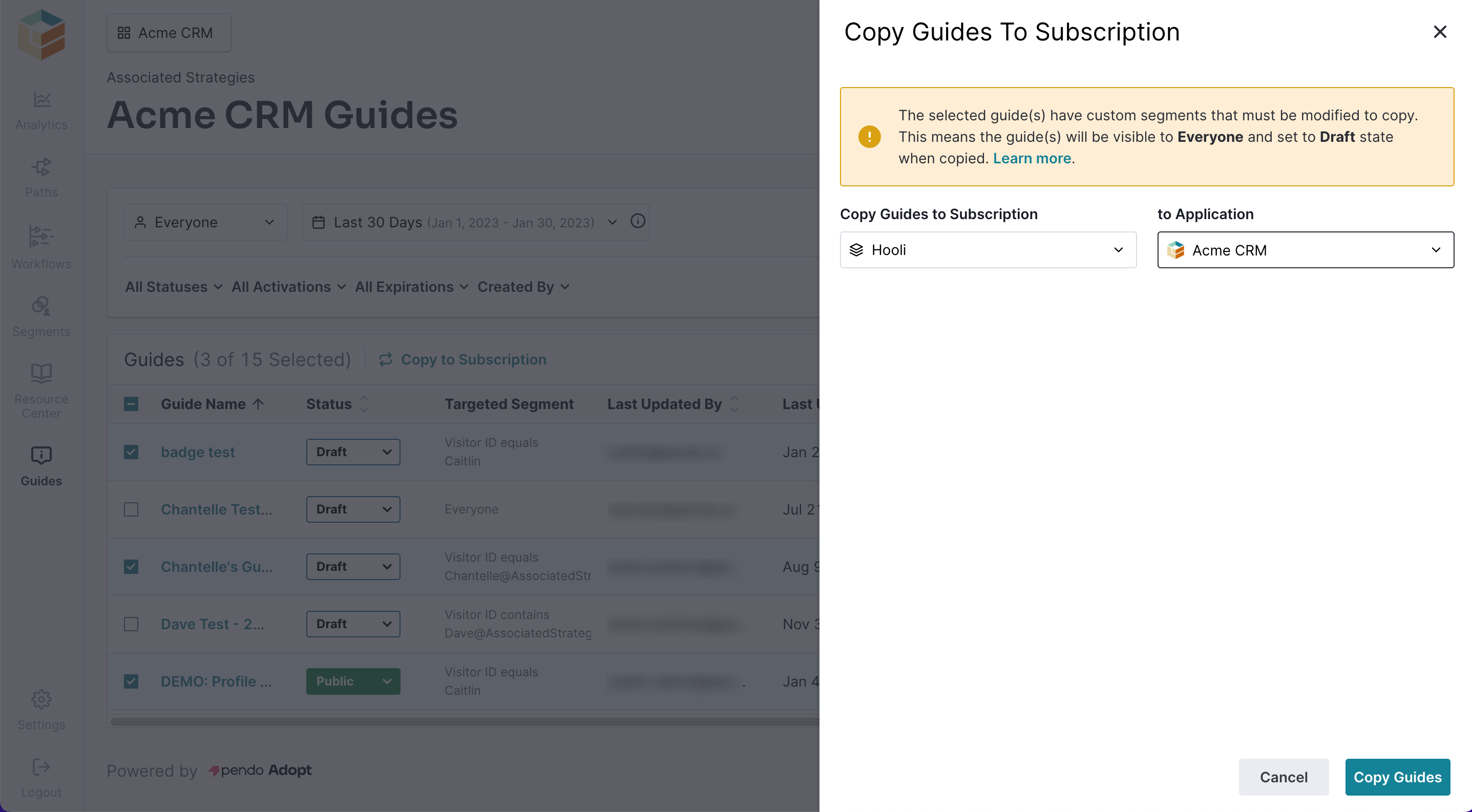Select Guides in the sidebar

[x=41, y=466]
